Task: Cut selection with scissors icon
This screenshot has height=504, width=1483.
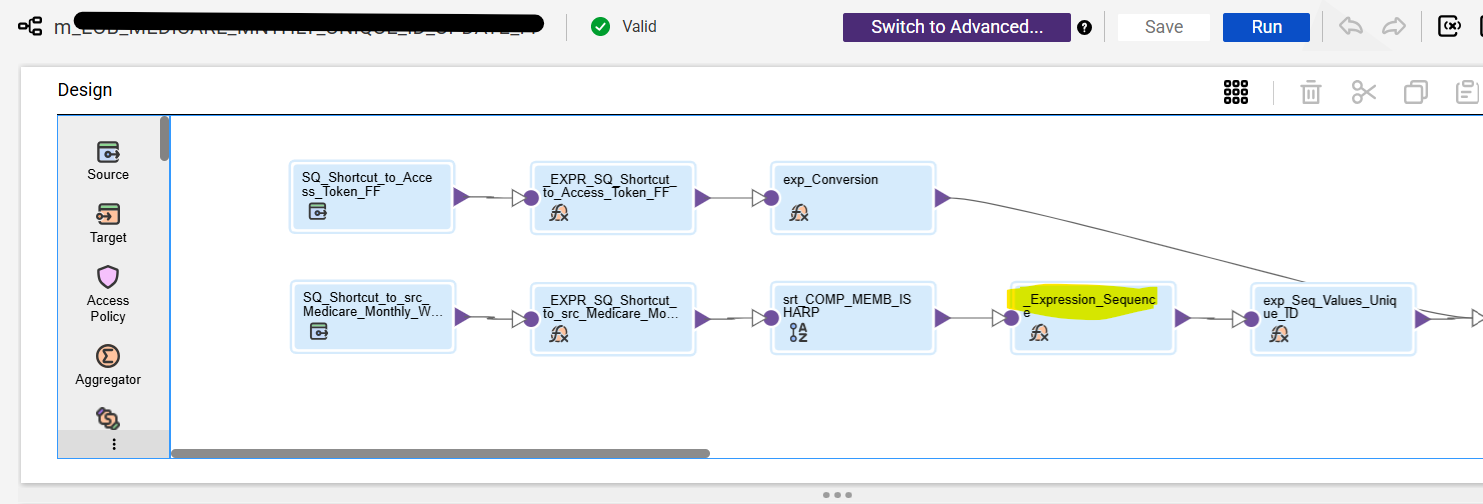Action: pyautogui.click(x=1364, y=92)
